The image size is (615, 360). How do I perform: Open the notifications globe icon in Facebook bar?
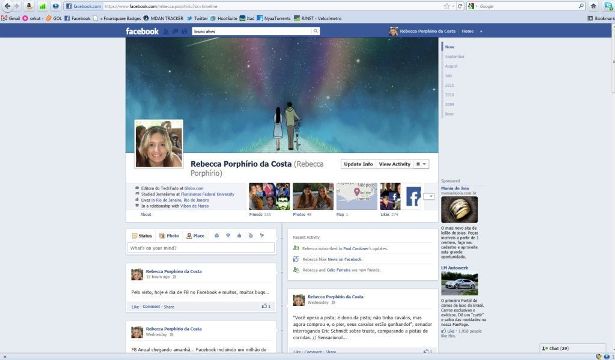pyautogui.click(x=184, y=31)
